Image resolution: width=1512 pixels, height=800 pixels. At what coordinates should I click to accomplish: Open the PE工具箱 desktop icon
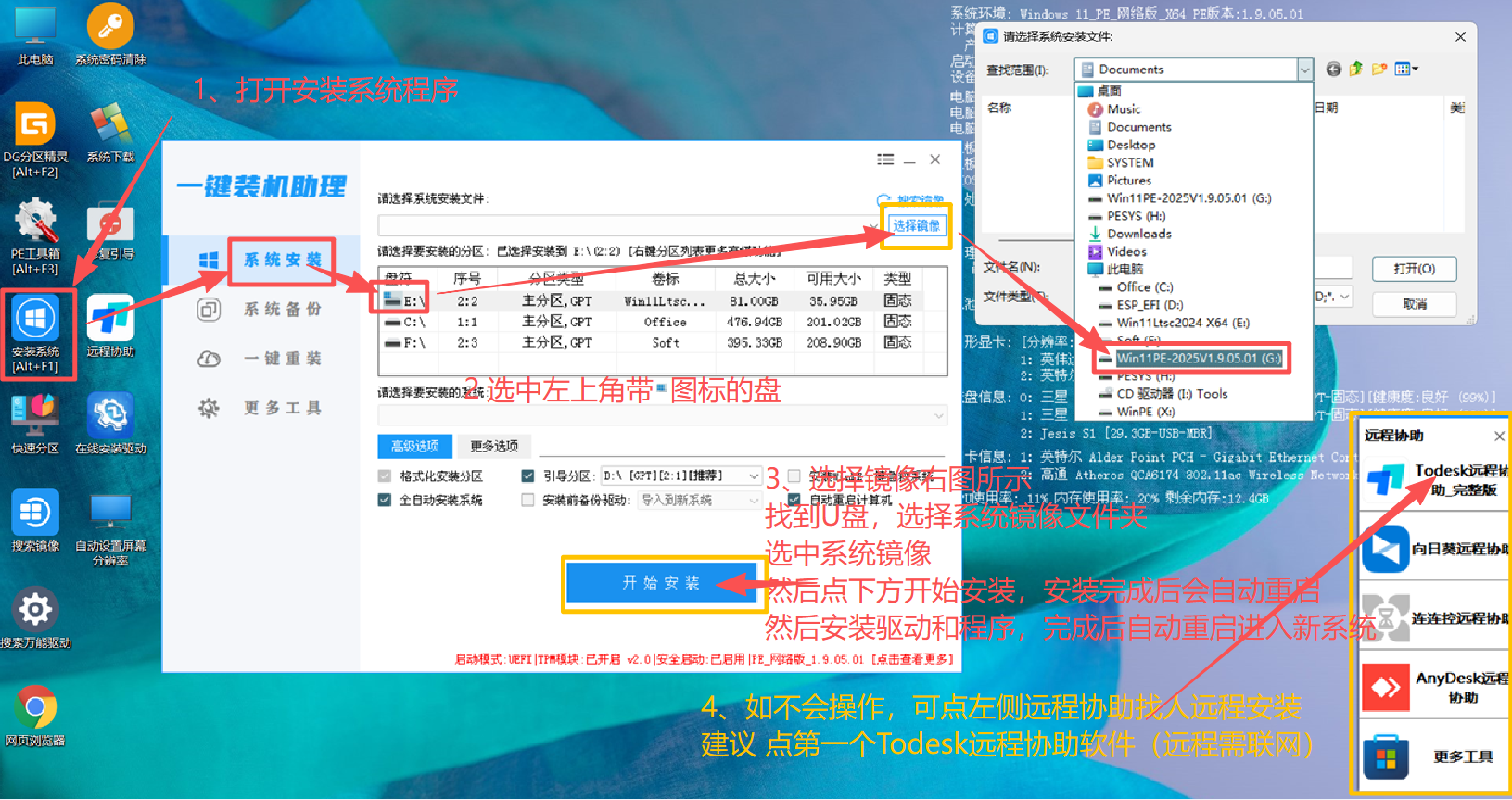[x=35, y=223]
